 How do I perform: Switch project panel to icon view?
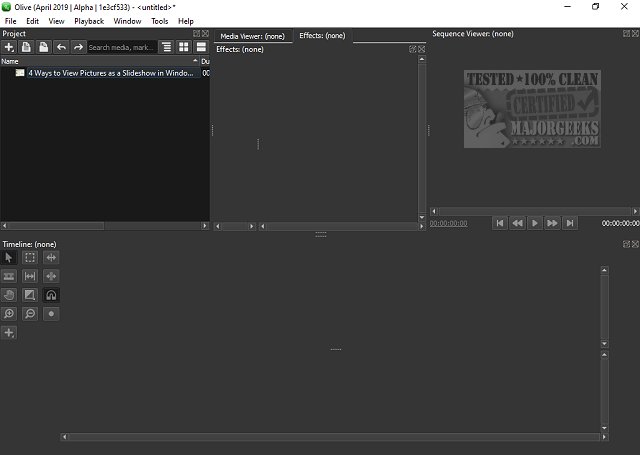click(184, 47)
